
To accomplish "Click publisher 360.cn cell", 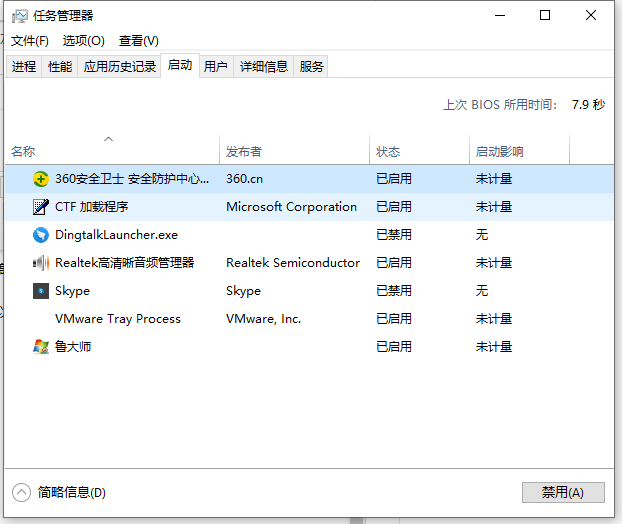I will 244,179.
